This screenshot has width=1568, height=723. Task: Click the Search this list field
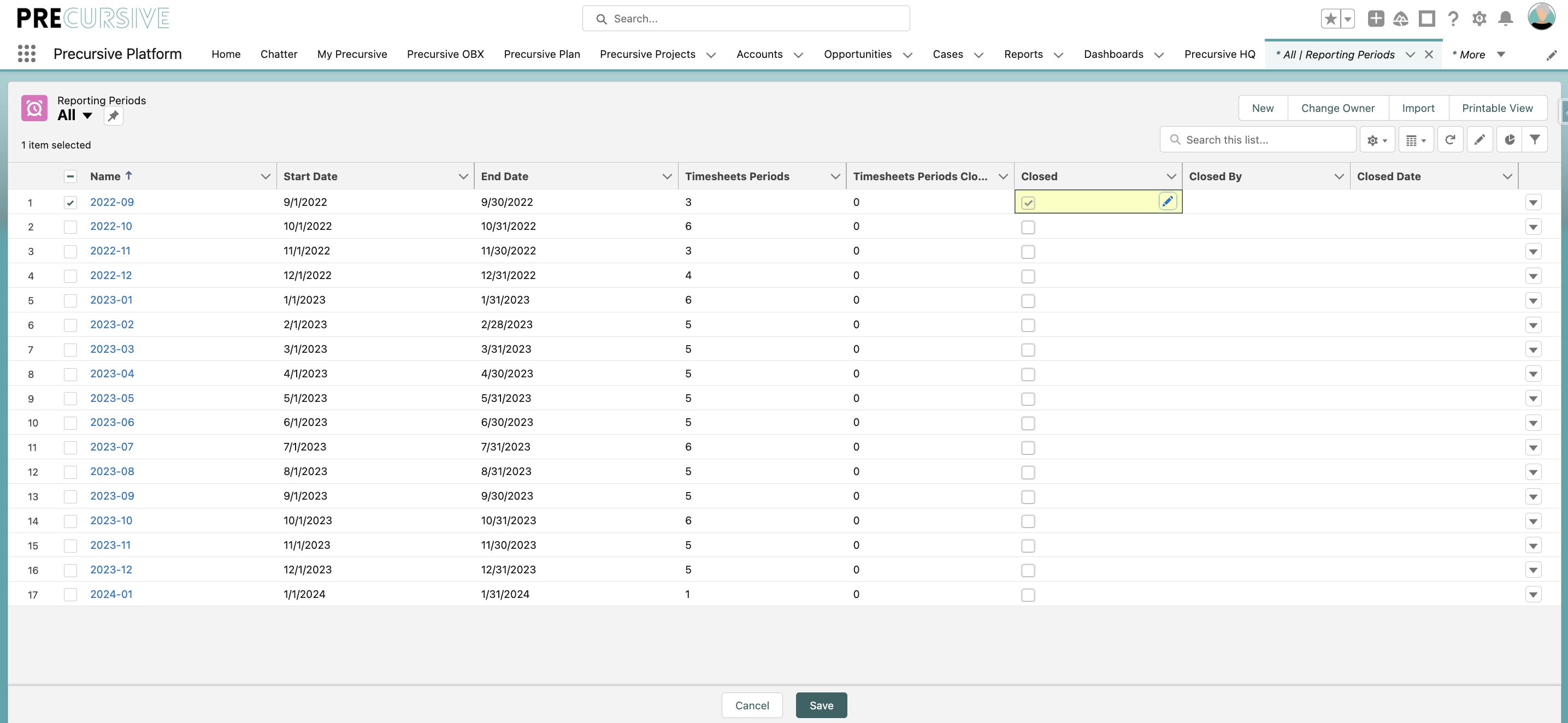pyautogui.click(x=1258, y=140)
